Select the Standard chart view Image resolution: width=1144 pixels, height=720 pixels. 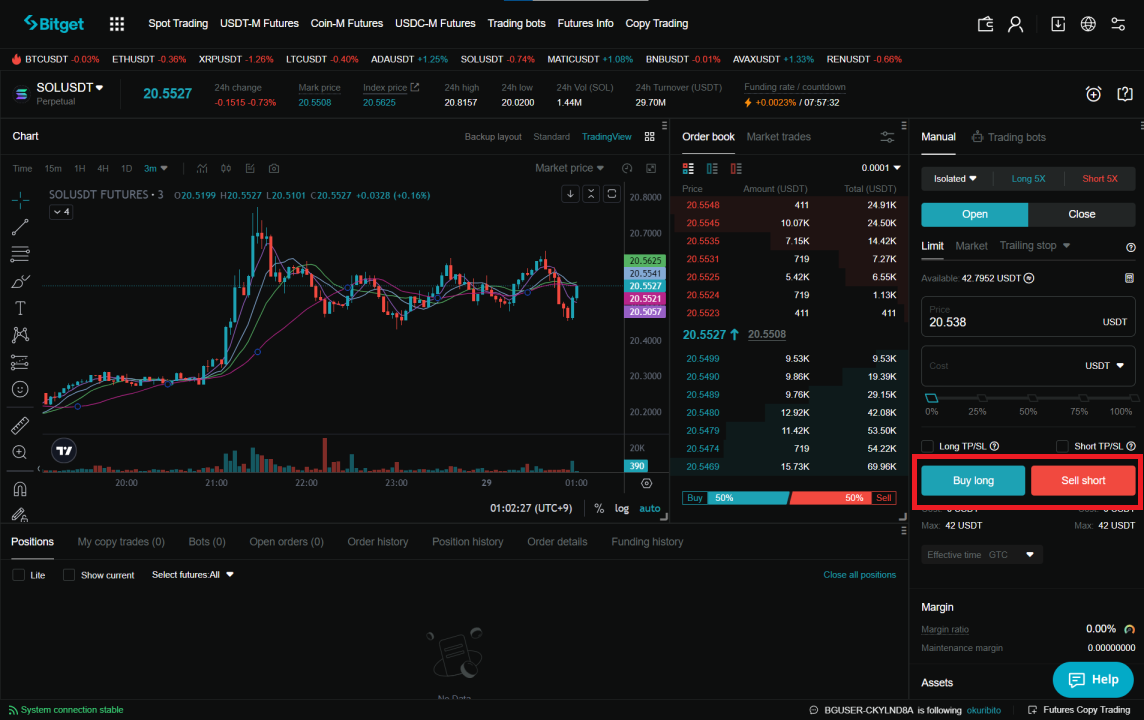552,137
